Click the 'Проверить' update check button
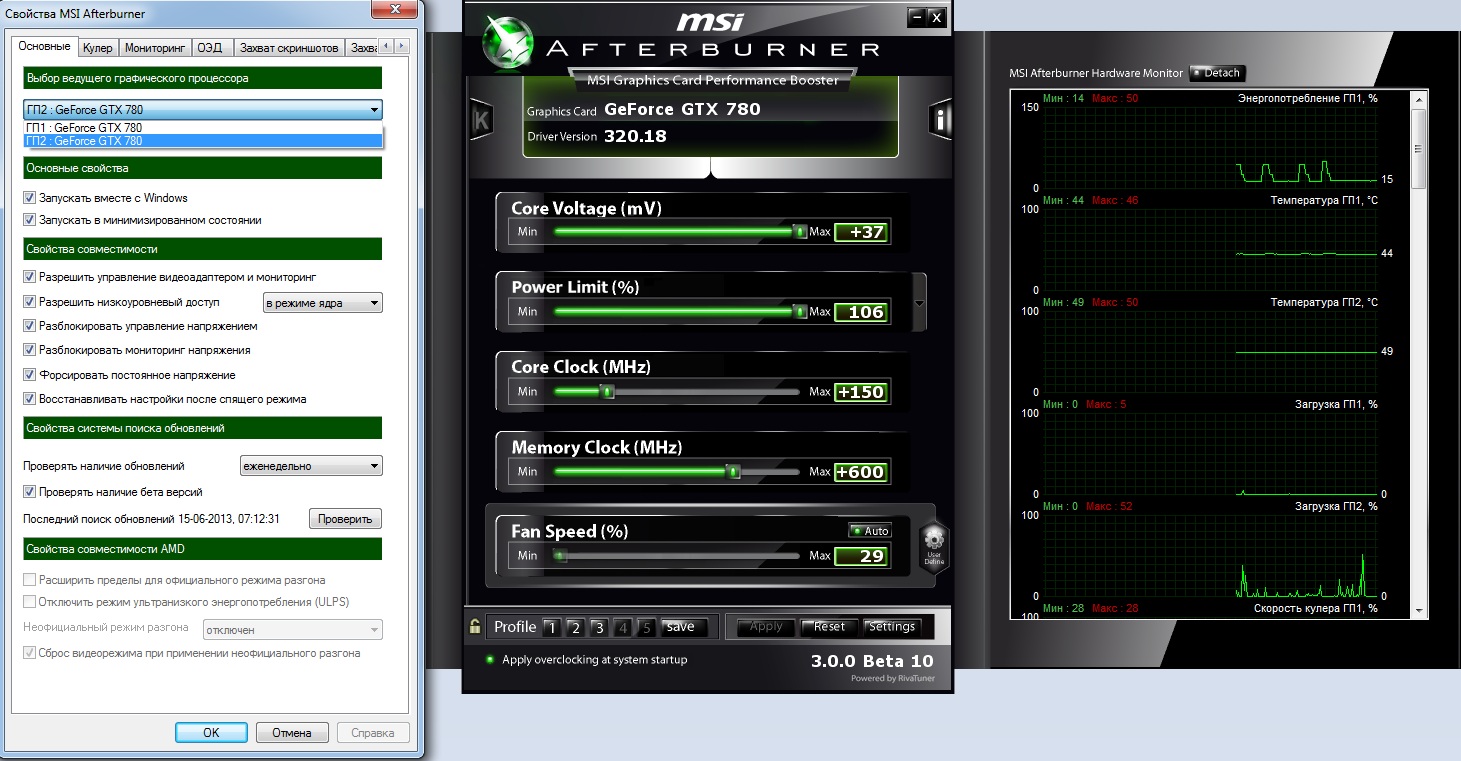 [345, 519]
